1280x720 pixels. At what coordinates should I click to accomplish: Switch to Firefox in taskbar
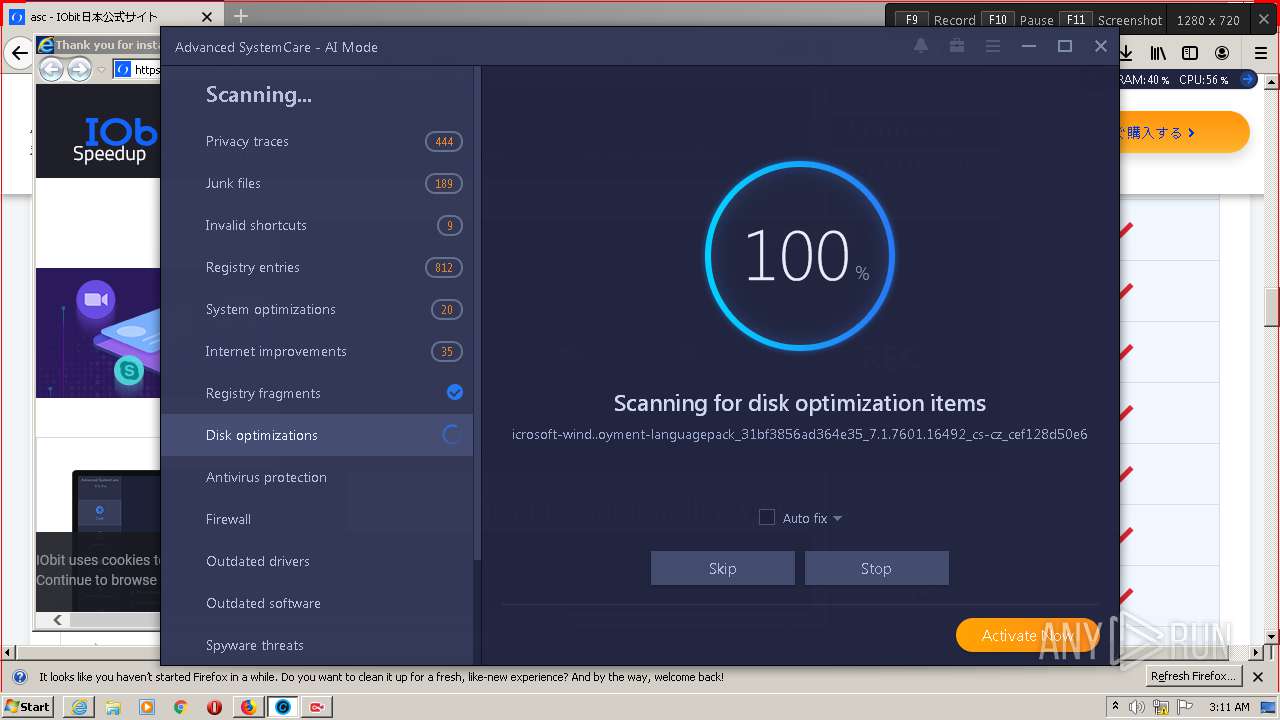click(x=248, y=707)
